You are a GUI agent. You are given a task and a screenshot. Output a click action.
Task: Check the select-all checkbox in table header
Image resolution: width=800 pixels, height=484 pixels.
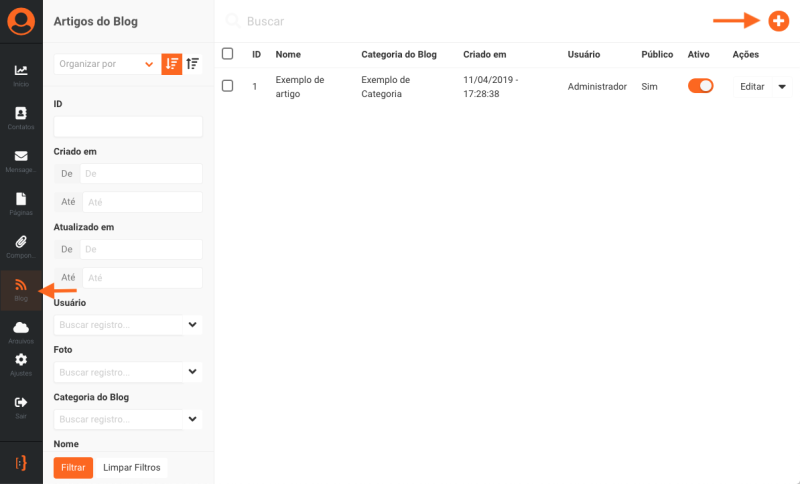coord(227,54)
